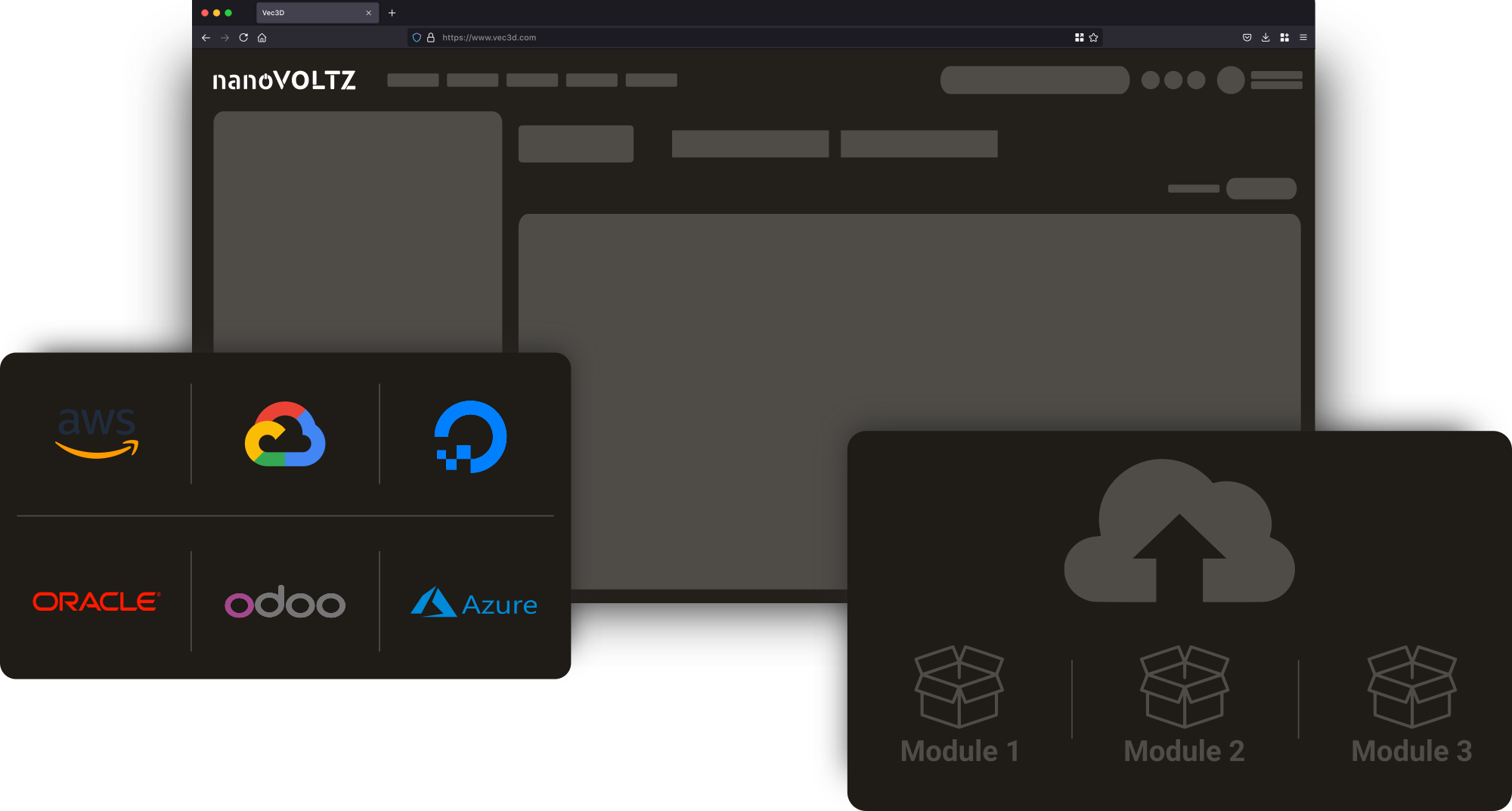Go to browser home icon

(262, 37)
